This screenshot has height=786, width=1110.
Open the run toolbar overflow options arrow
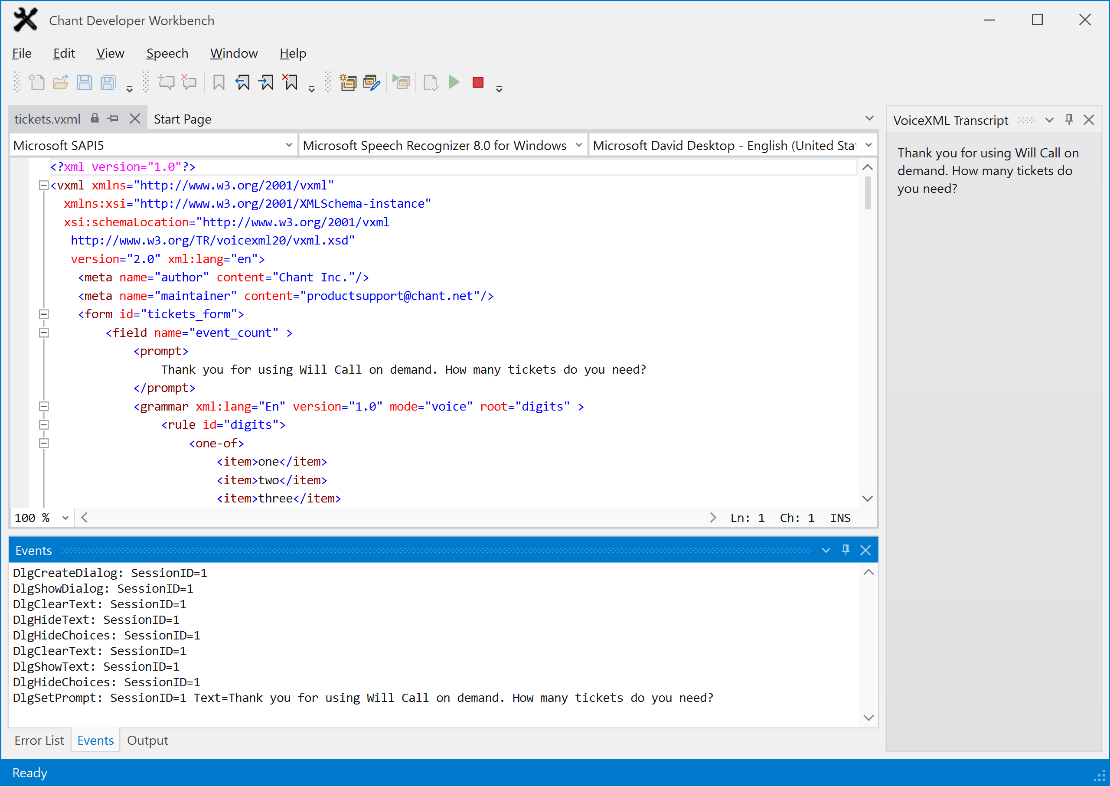[x=499, y=89]
